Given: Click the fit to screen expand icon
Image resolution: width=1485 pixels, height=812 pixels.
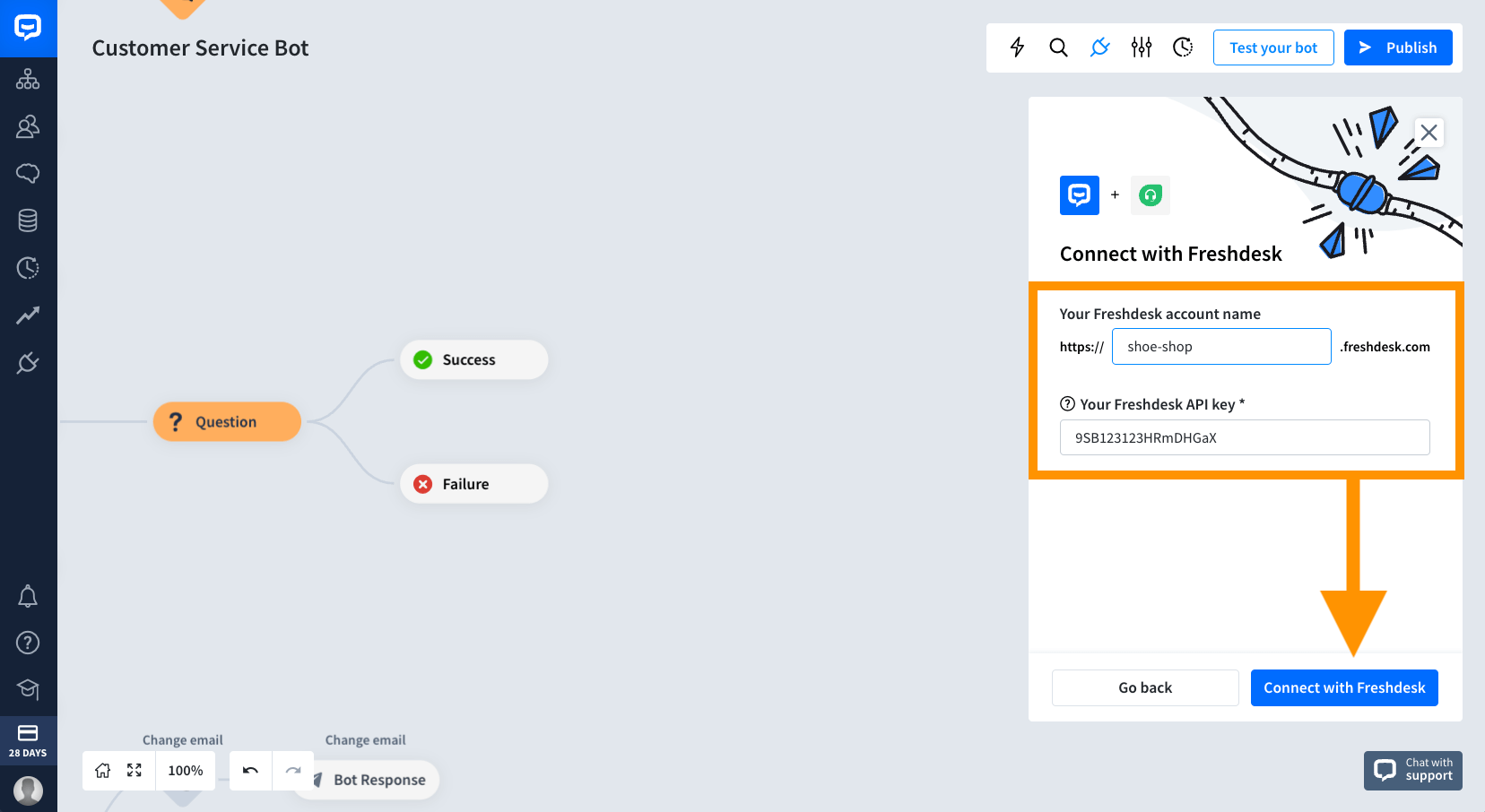Looking at the screenshot, I should click(135, 771).
